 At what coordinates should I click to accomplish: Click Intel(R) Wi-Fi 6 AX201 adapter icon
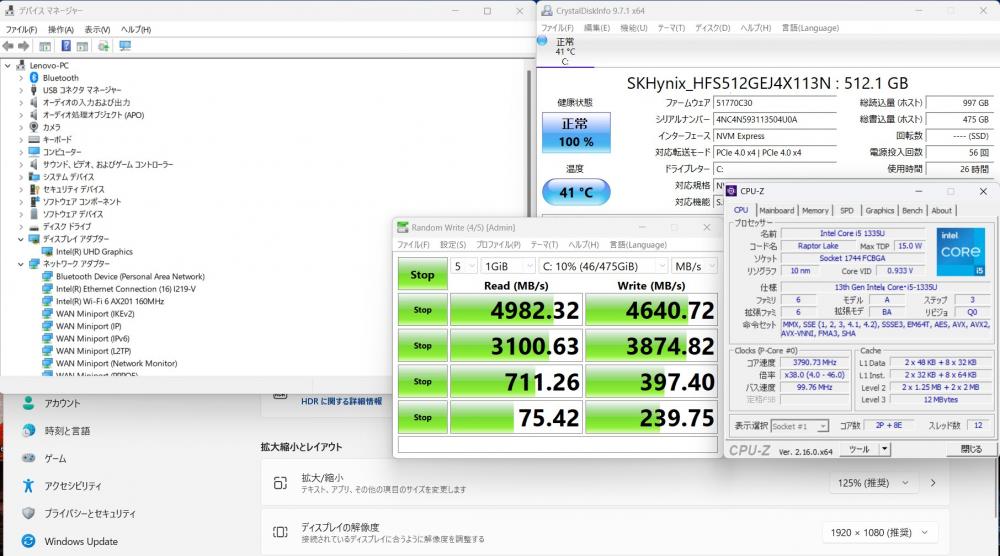tap(47, 301)
